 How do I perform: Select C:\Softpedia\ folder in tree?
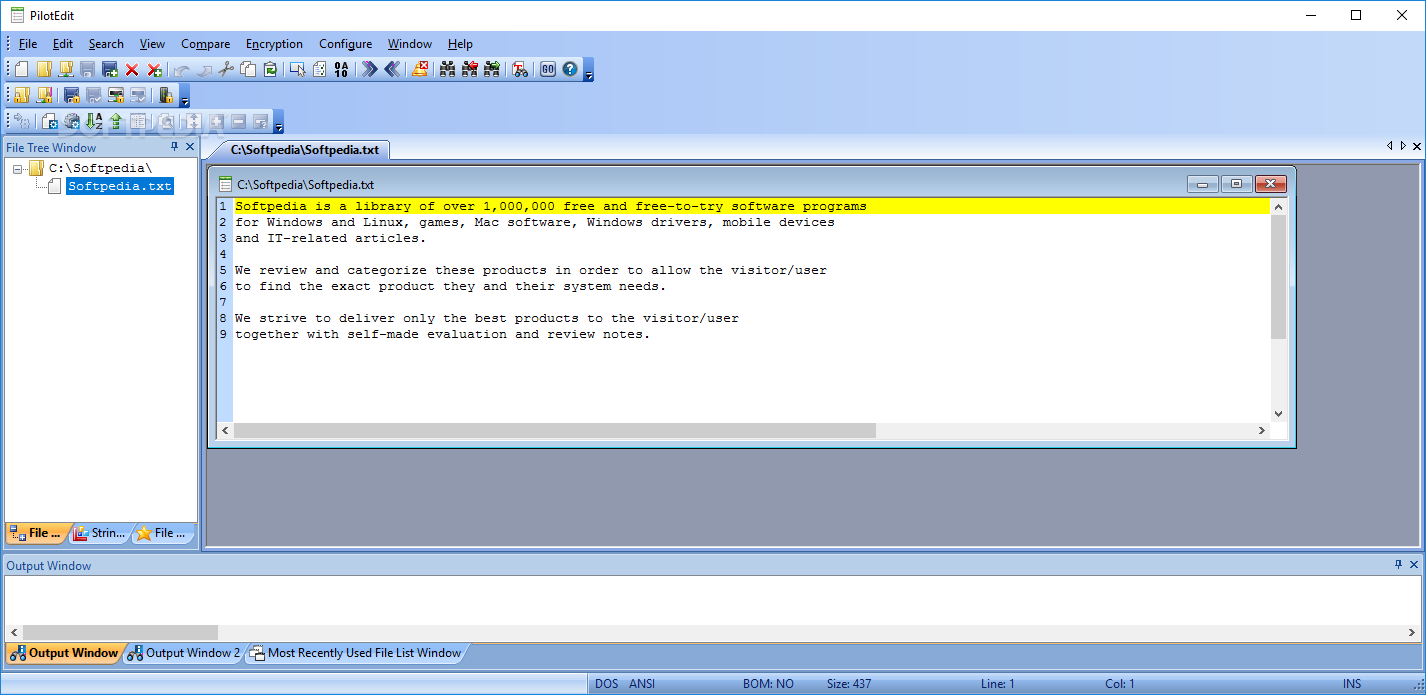click(100, 169)
